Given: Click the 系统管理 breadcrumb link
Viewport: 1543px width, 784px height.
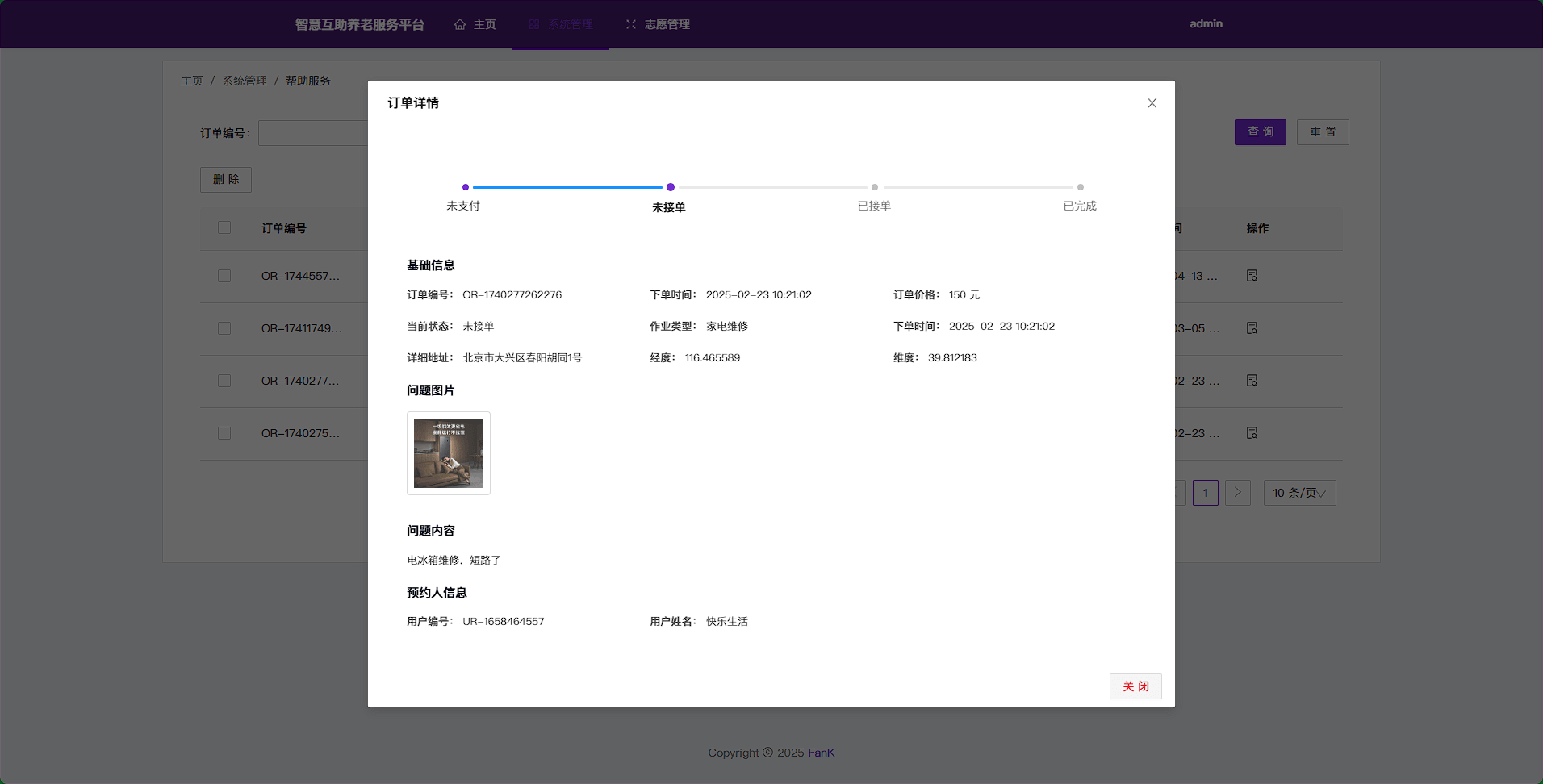Looking at the screenshot, I should [245, 81].
